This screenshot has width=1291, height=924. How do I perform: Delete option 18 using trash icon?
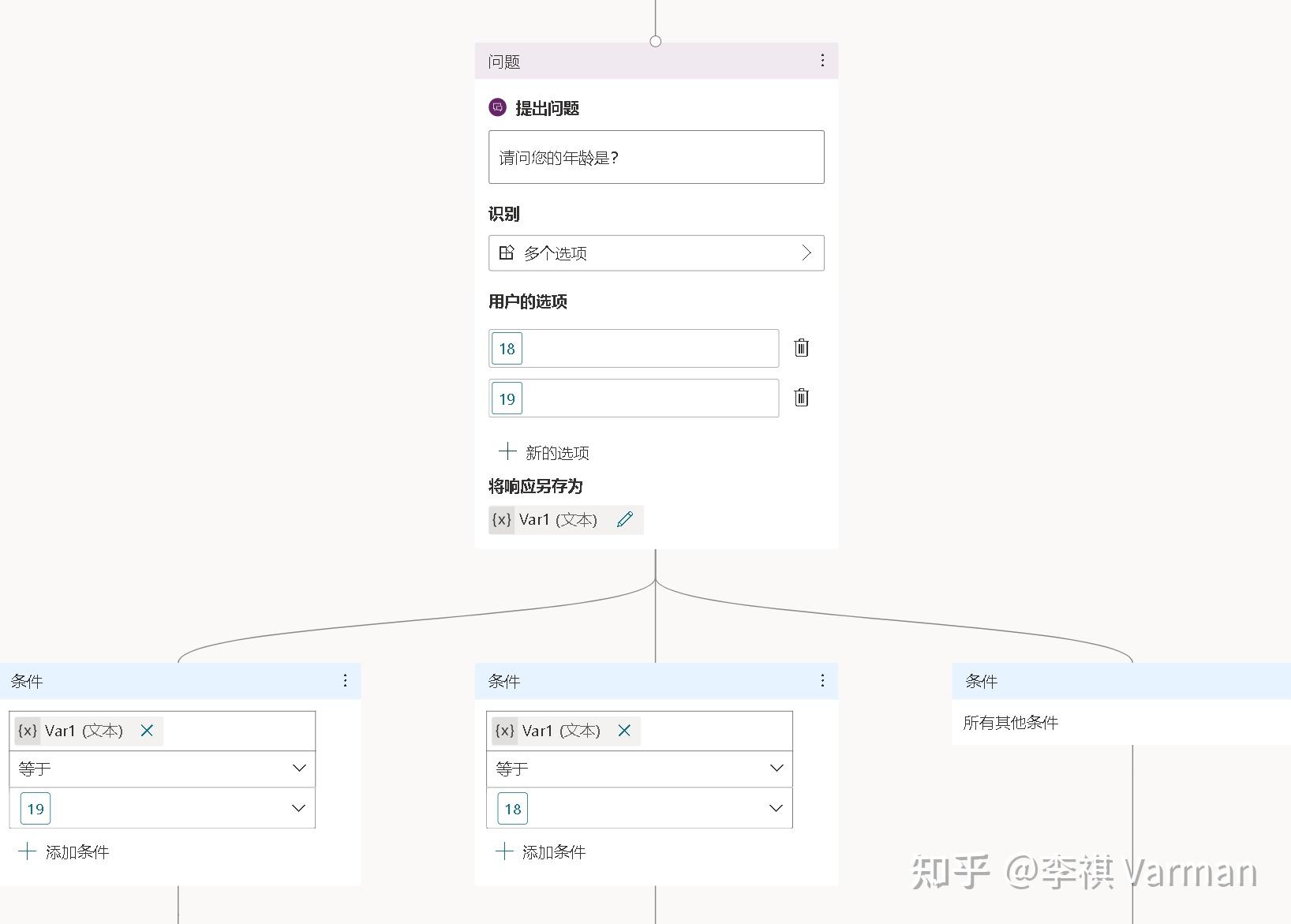coord(801,348)
